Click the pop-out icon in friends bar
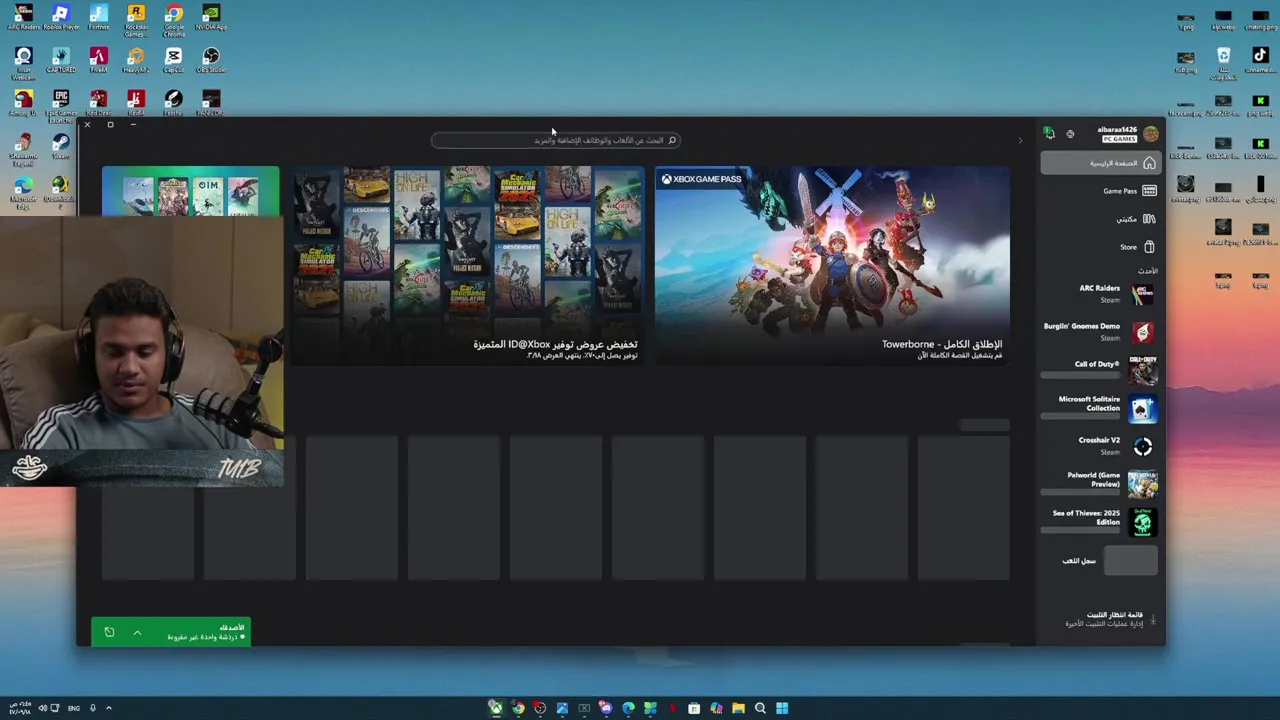This screenshot has width=1280, height=720. [109, 632]
